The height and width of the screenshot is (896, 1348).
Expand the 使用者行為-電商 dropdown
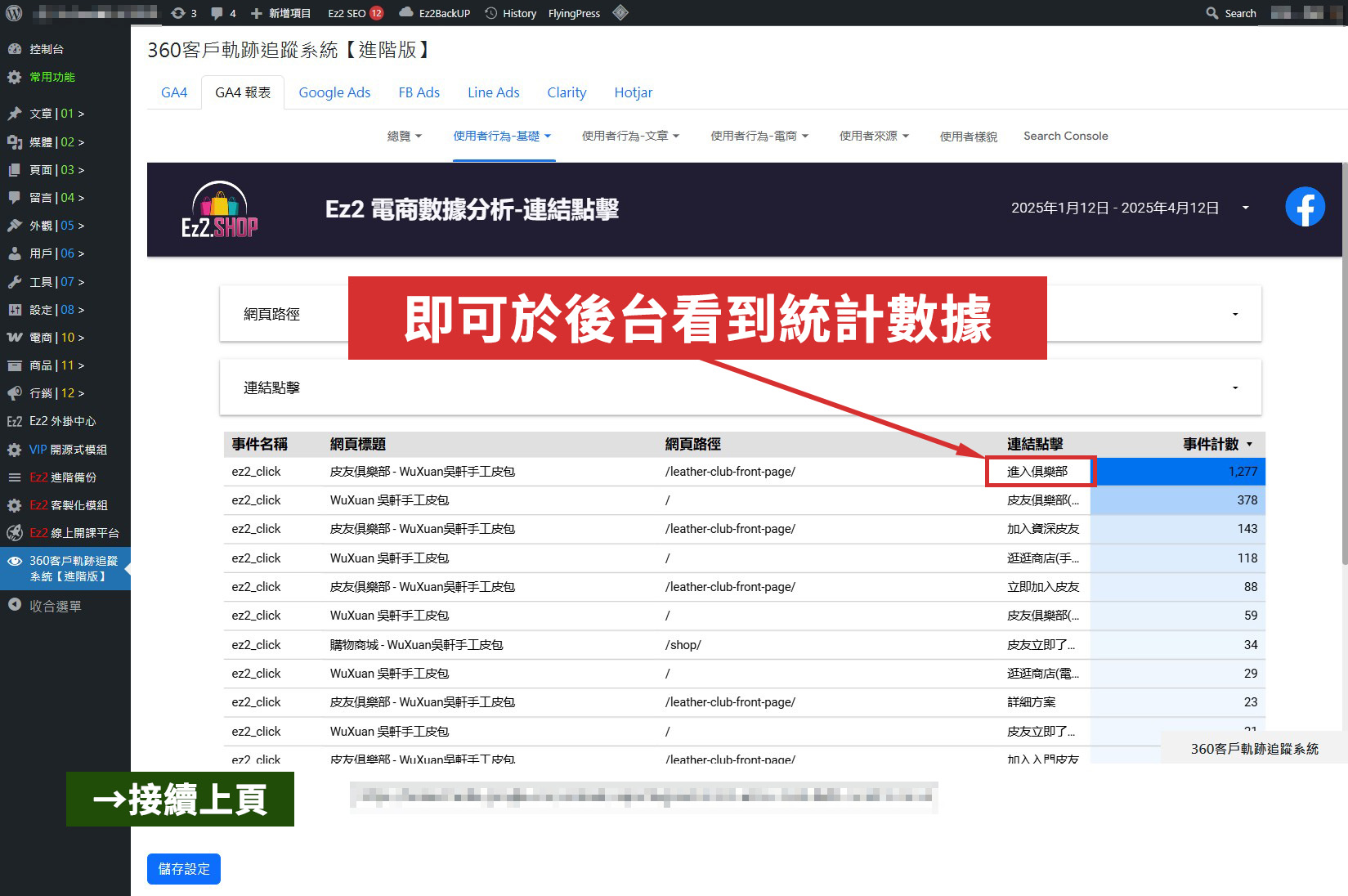[759, 136]
